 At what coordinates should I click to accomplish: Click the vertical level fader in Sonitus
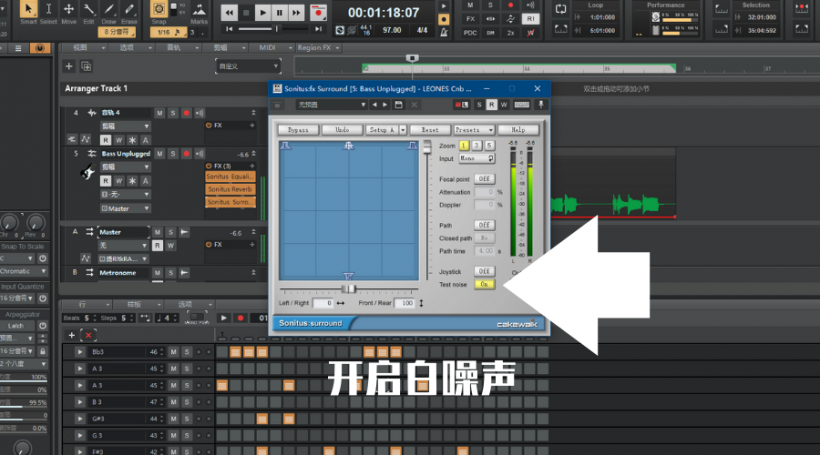(x=427, y=147)
